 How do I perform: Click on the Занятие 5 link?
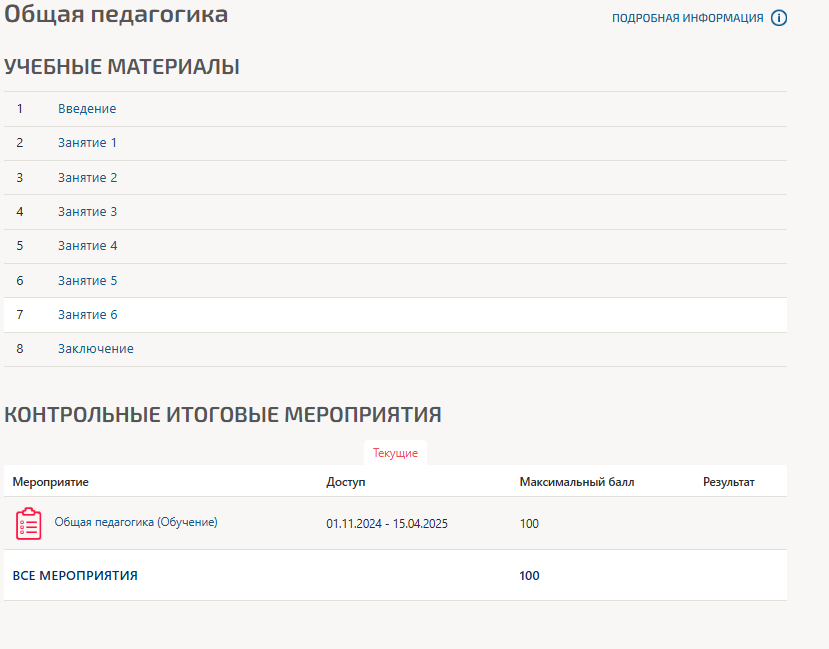(87, 281)
